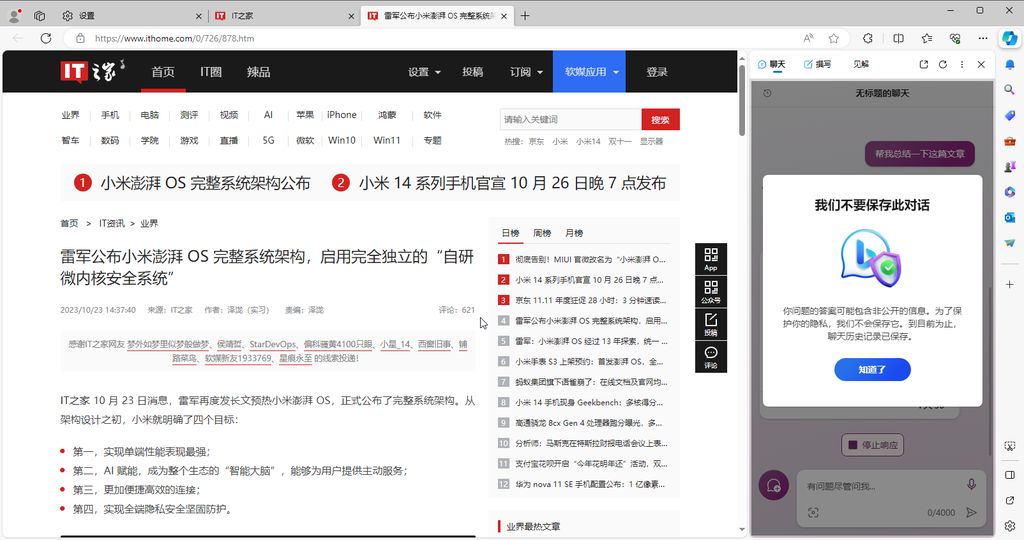Open the 鸿蒙 category link
Screen dimensions: 1024x540
coord(387,115)
